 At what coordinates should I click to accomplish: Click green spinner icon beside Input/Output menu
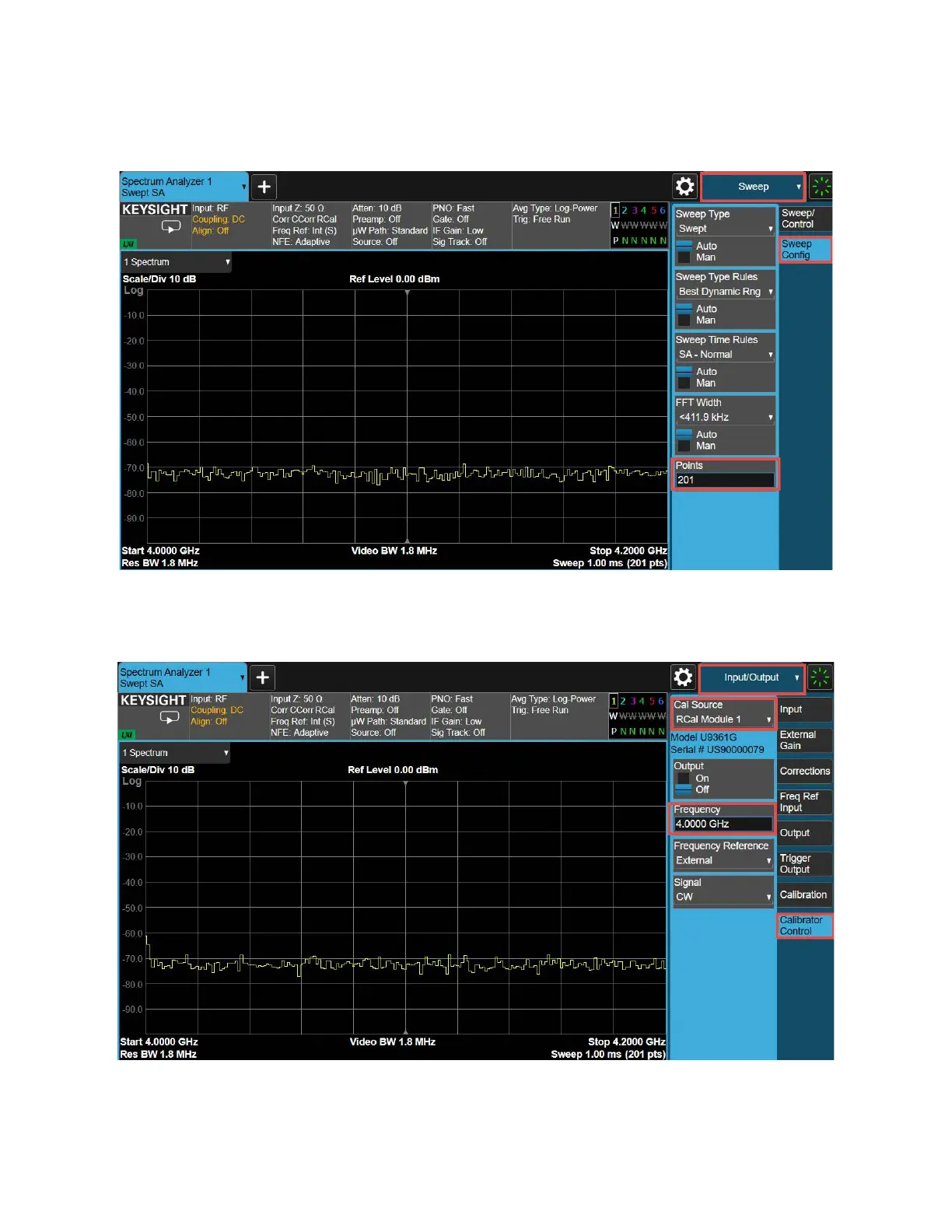click(x=820, y=677)
